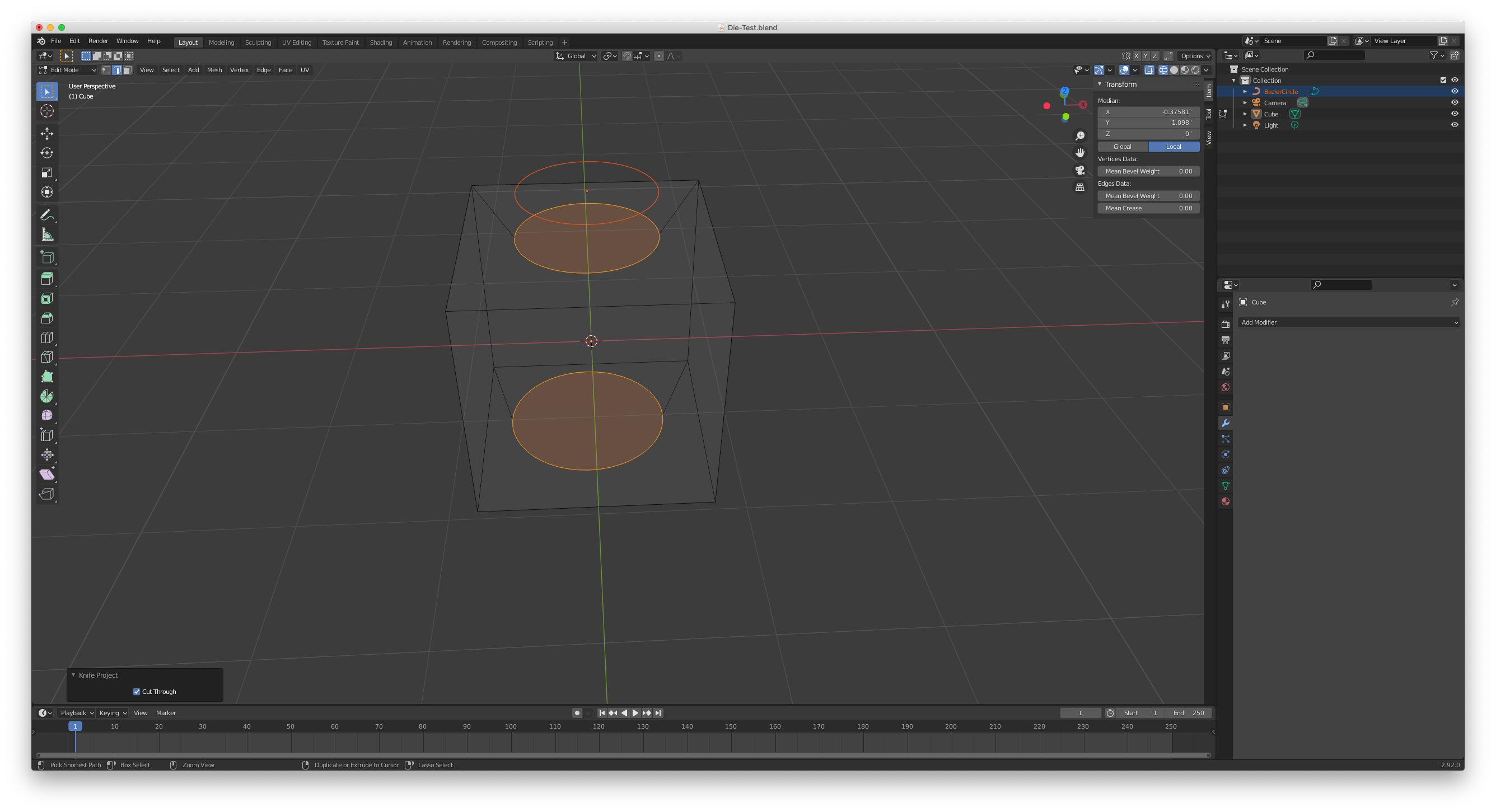Uncheck the Collection exclude checkbox
The height and width of the screenshot is (812, 1496).
pos(1443,80)
